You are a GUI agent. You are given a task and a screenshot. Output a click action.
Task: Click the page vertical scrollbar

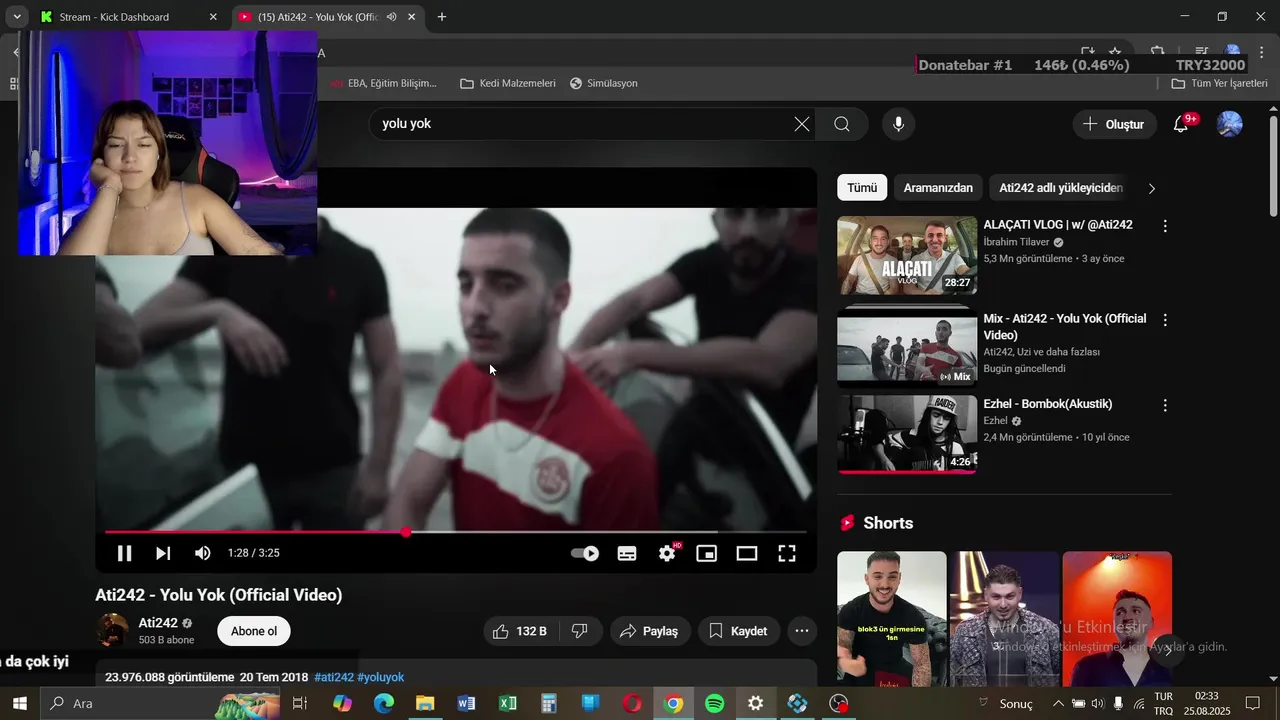(1273, 165)
